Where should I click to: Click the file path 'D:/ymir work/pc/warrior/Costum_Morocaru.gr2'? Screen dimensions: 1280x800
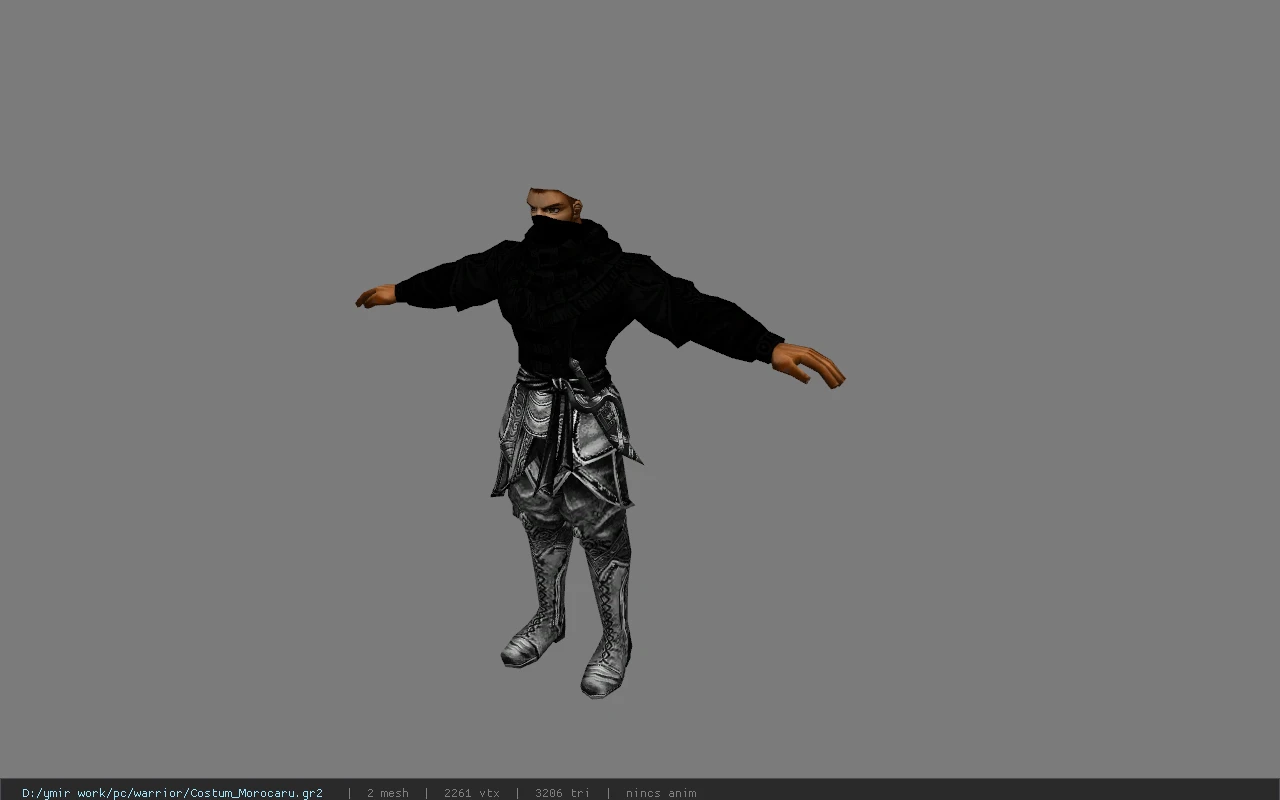coord(172,793)
